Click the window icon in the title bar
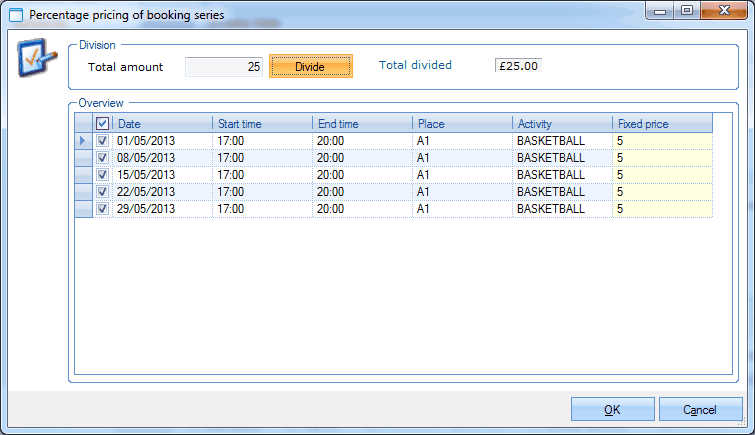Viewport: 755px width, 435px height. 15,15
